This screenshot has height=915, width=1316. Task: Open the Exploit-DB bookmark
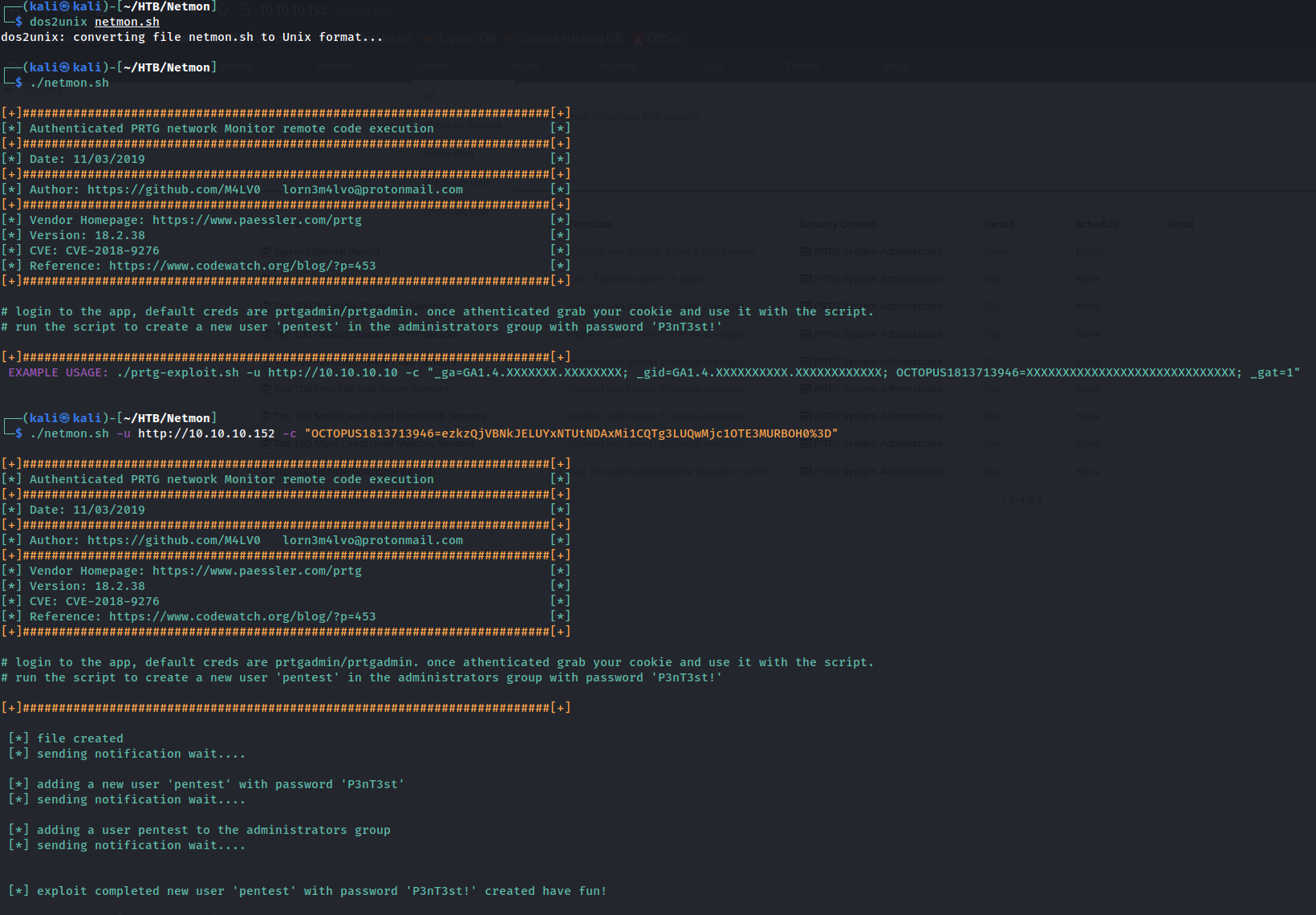[466, 38]
